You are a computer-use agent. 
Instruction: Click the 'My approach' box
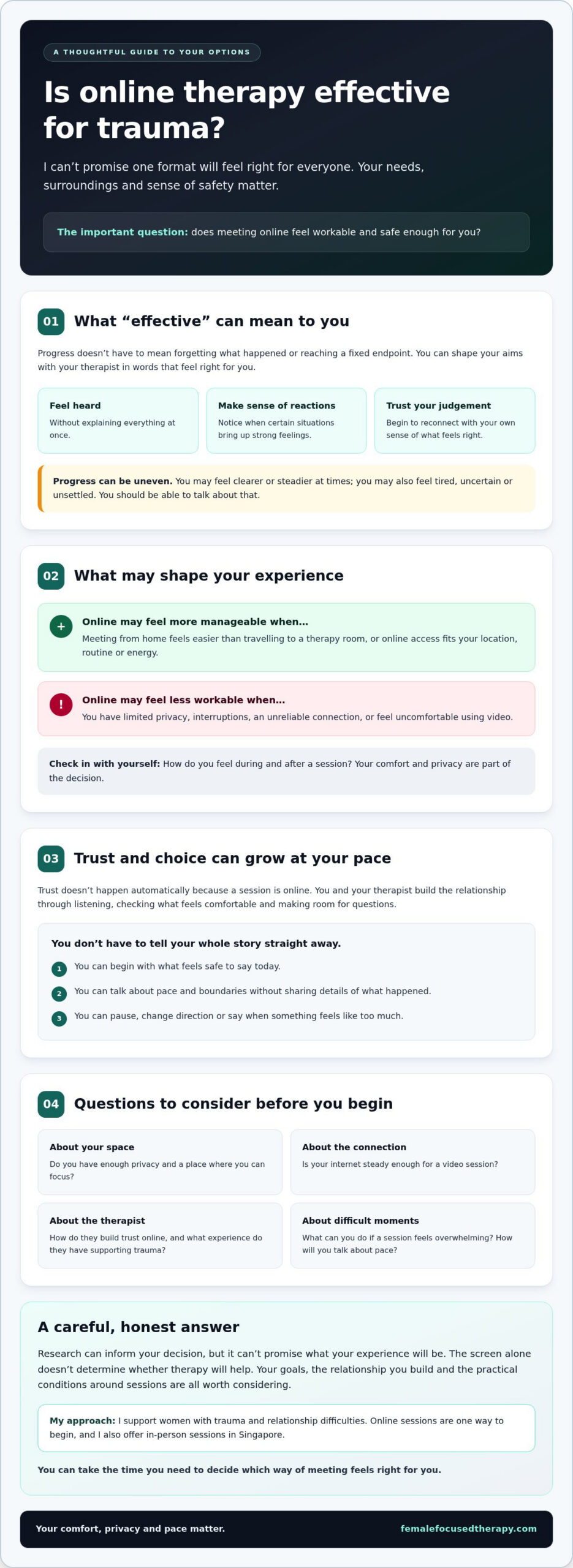pyautogui.click(x=286, y=1428)
